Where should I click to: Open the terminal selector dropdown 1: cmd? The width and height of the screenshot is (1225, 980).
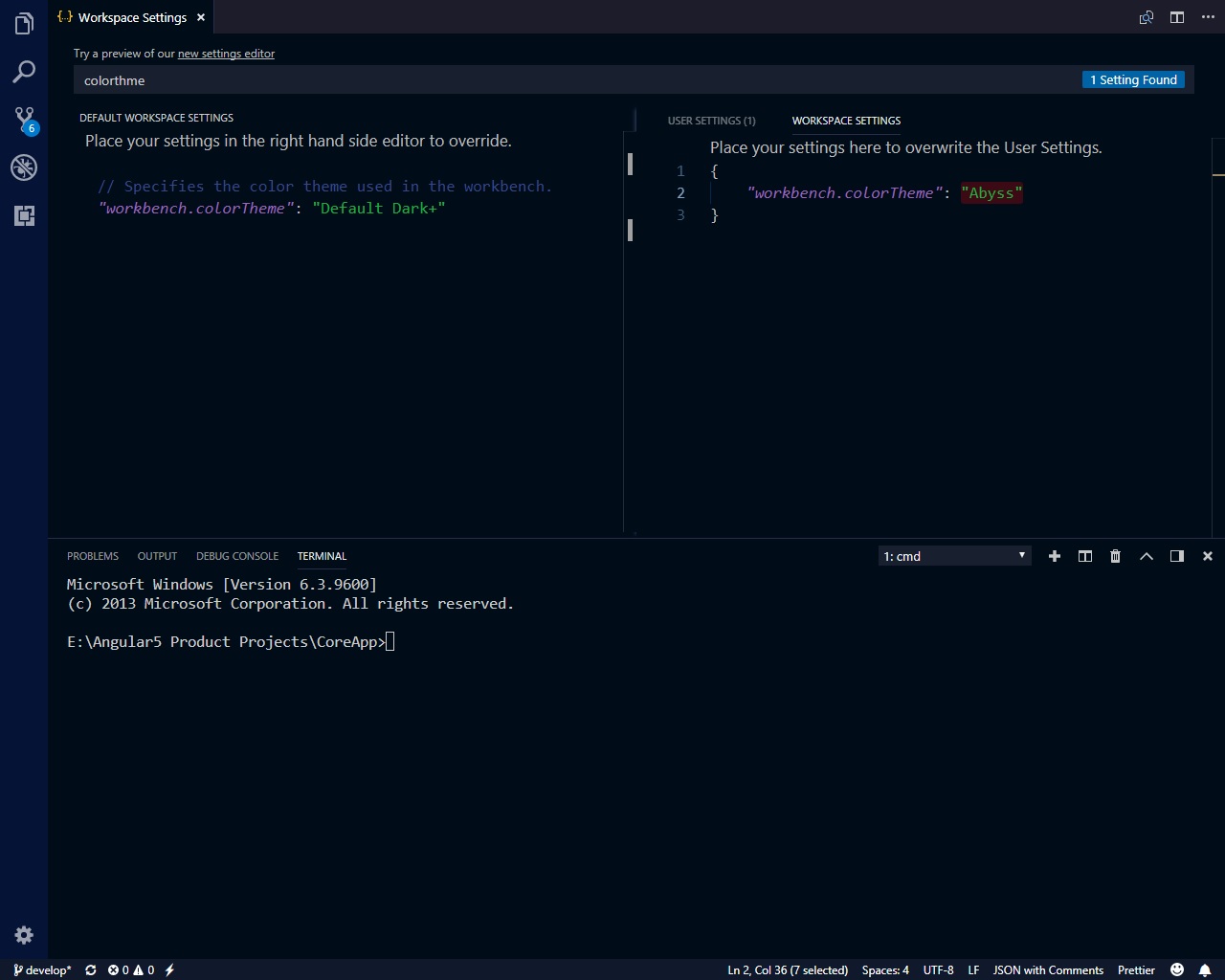(954, 556)
